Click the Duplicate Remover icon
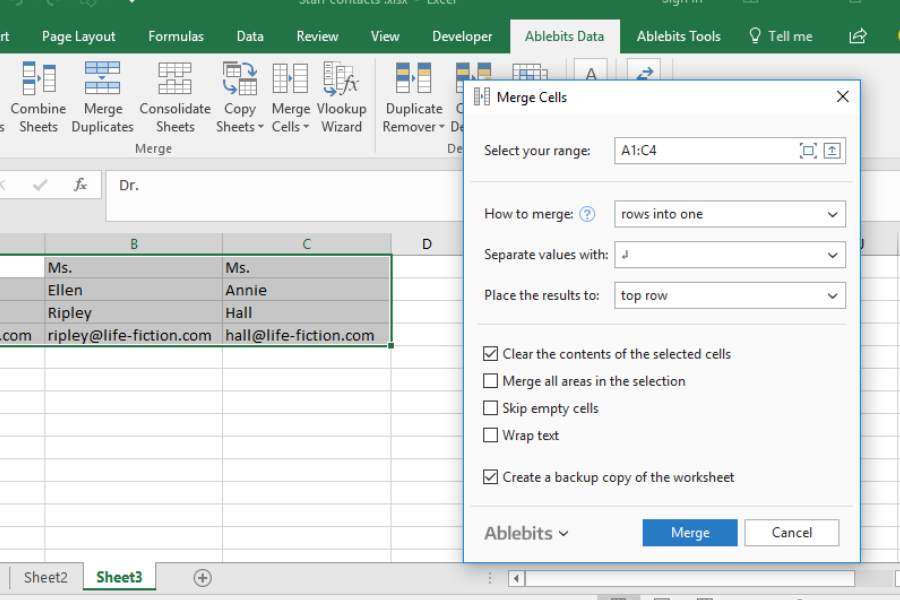The height and width of the screenshot is (600, 900). point(413,79)
